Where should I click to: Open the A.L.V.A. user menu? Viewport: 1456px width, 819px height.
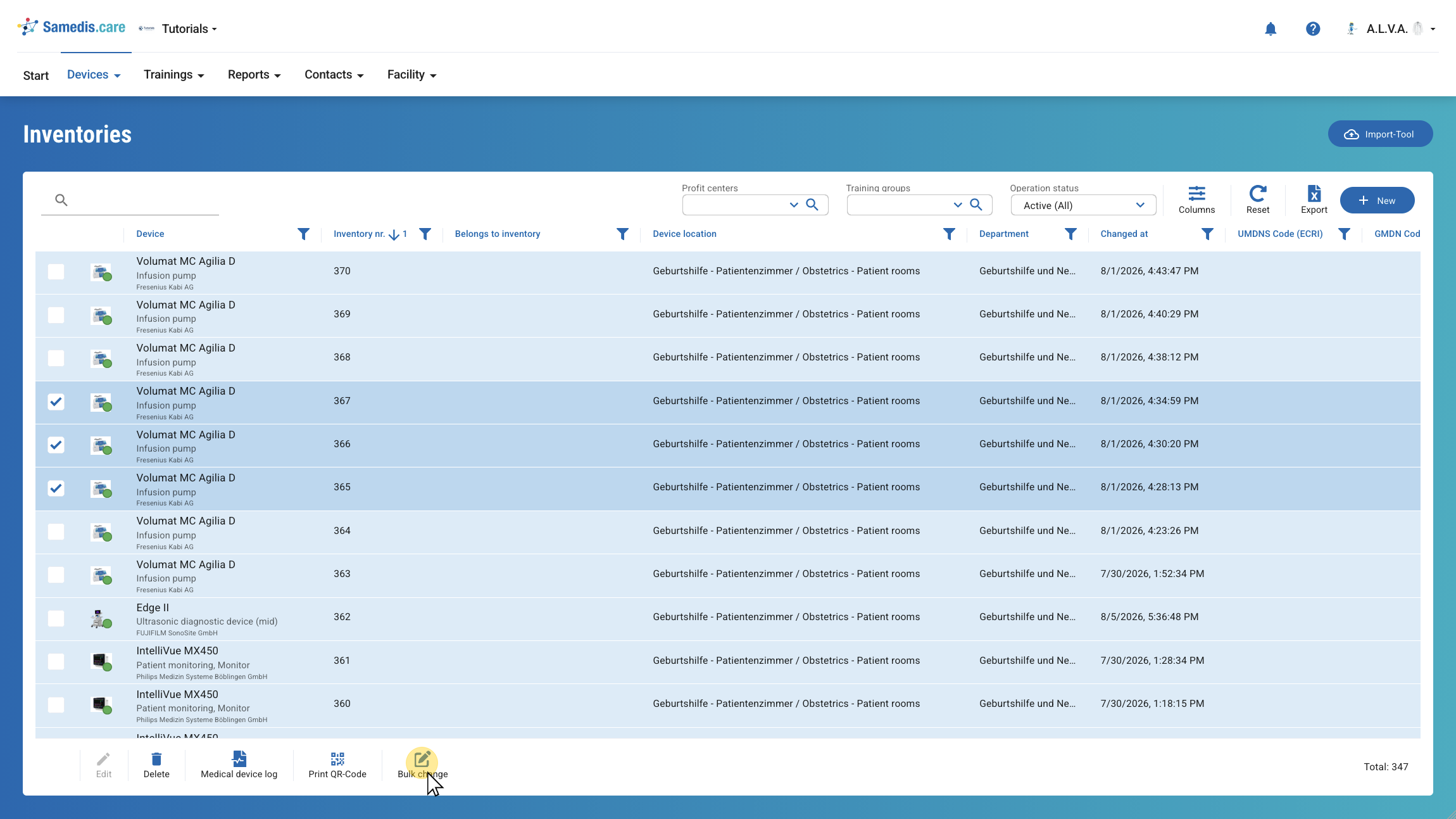pyautogui.click(x=1392, y=29)
